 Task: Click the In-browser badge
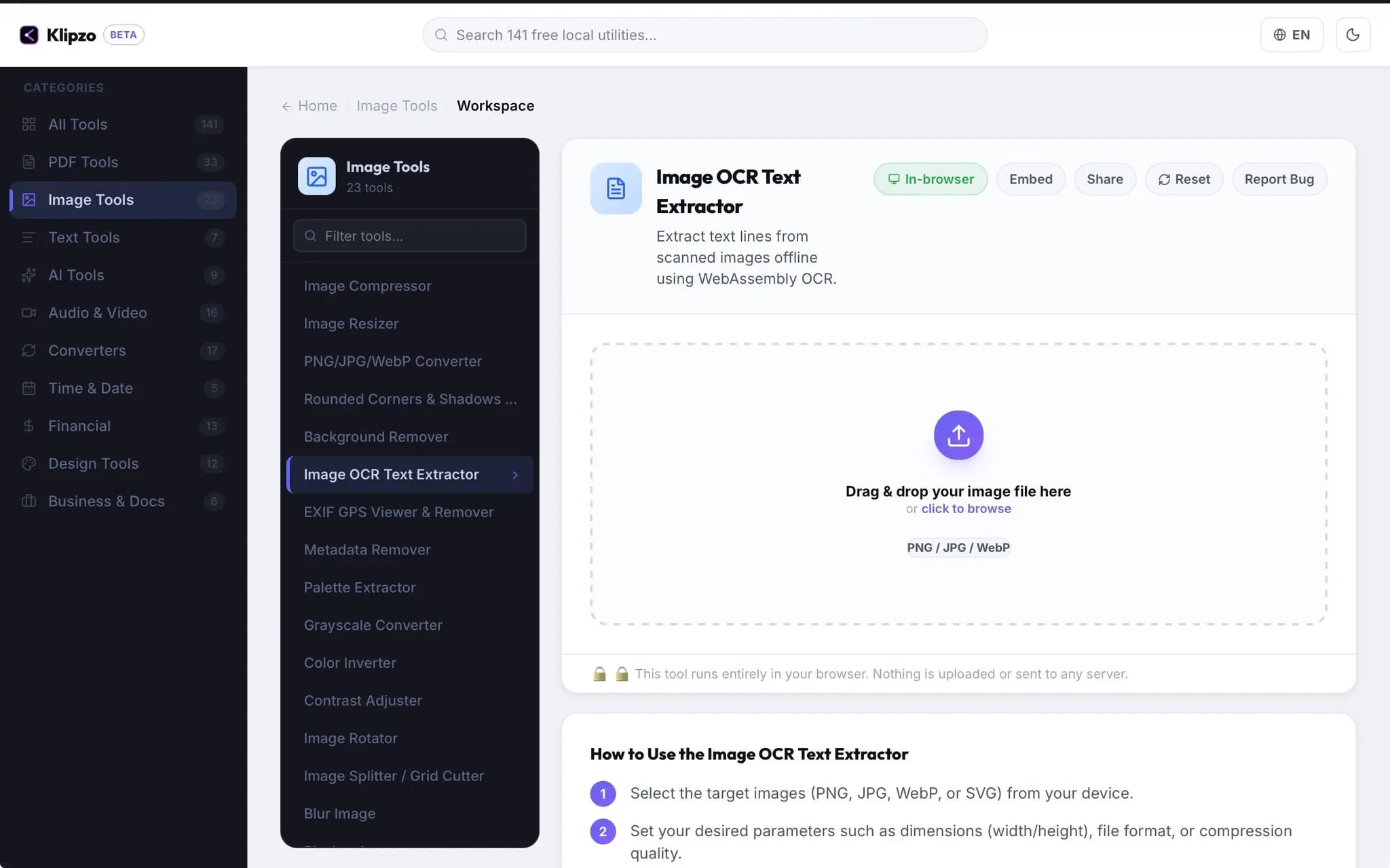point(931,179)
